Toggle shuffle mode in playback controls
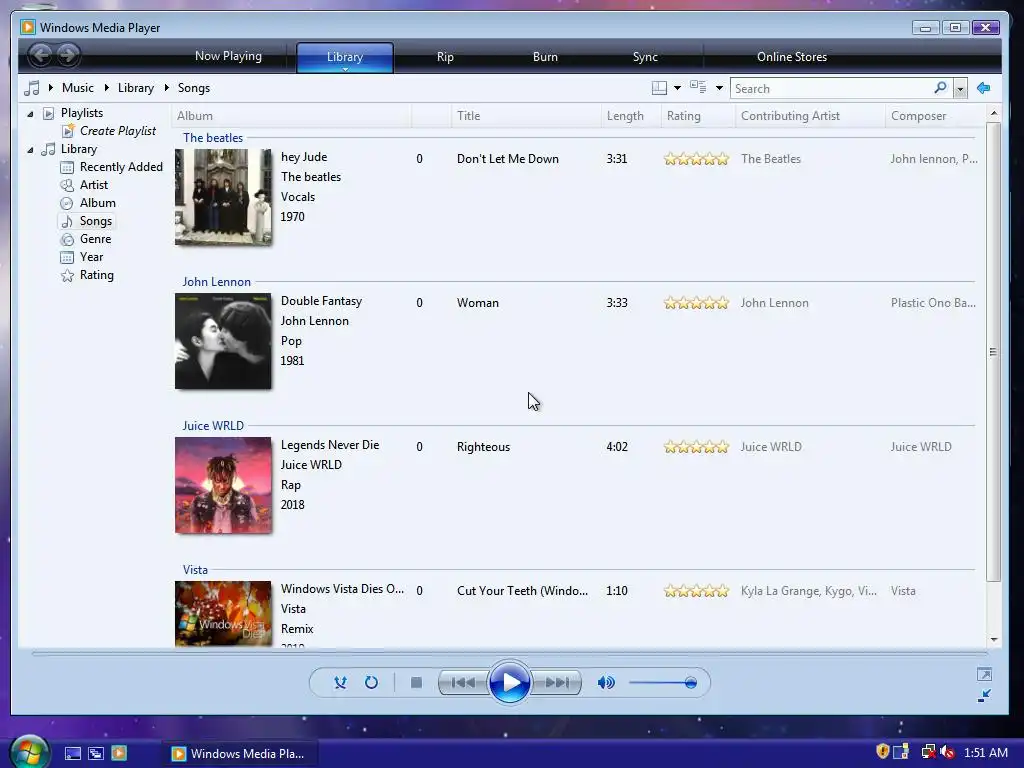The width and height of the screenshot is (1024, 768). 340,682
